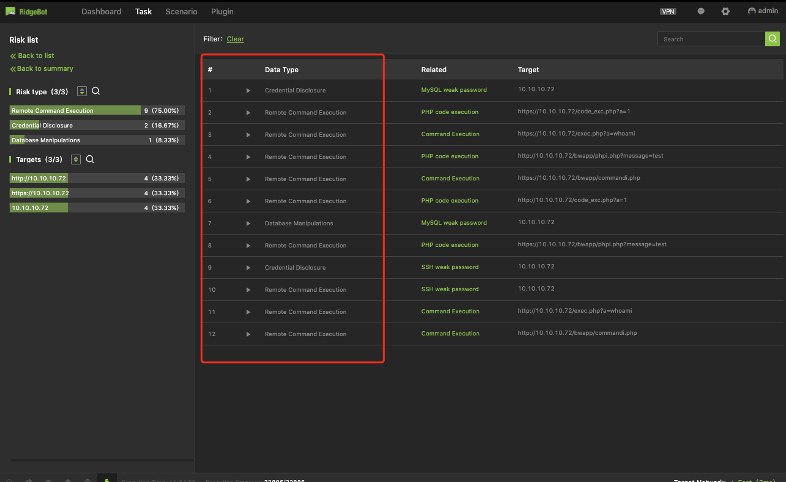
Task: Click the Risk type search magnifier icon
Action: [x=96, y=91]
